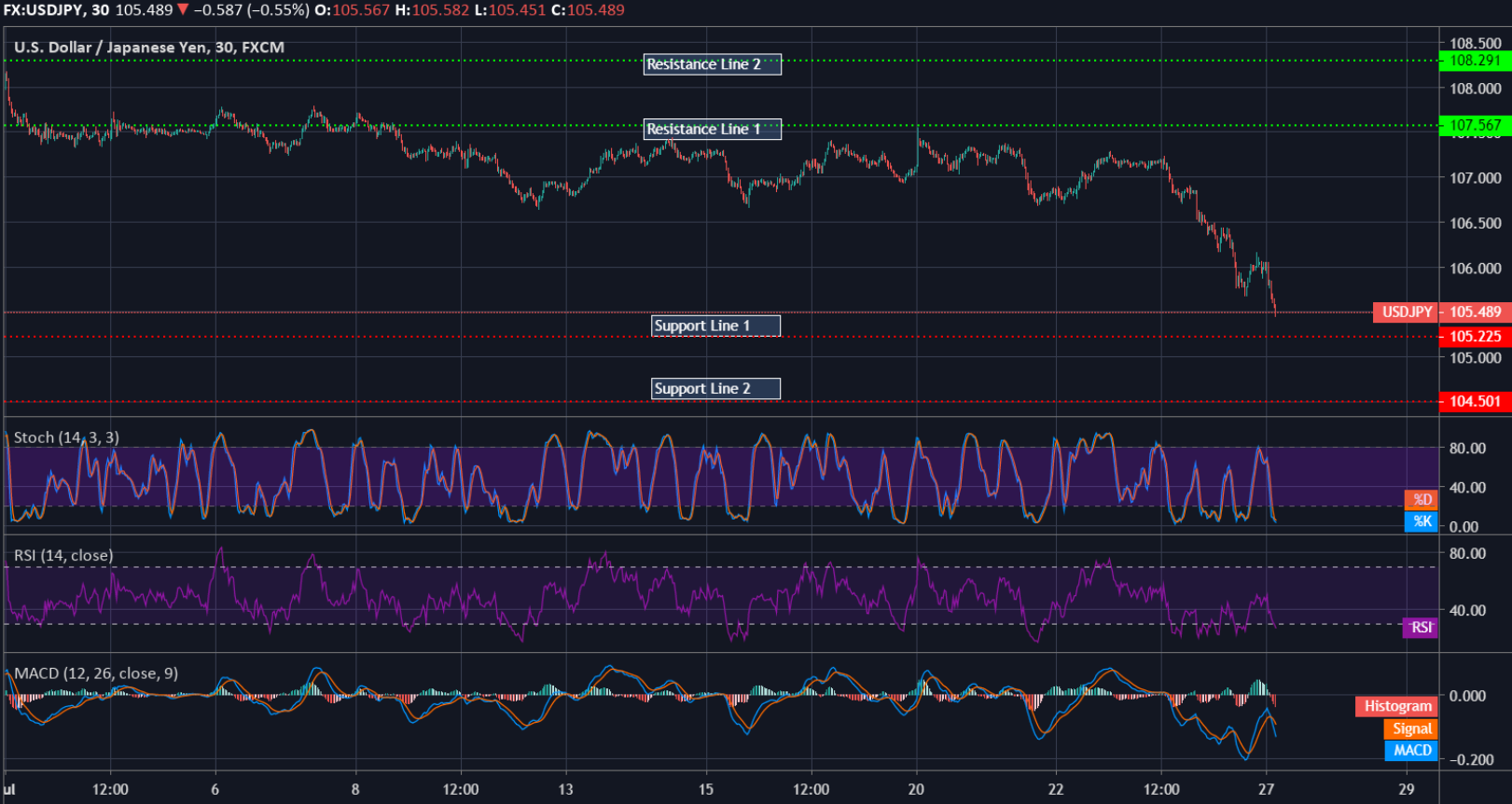Screen dimensions: 1512x804
Task: Click the -0.587 (-0.55%) change value
Action: click(251, 10)
